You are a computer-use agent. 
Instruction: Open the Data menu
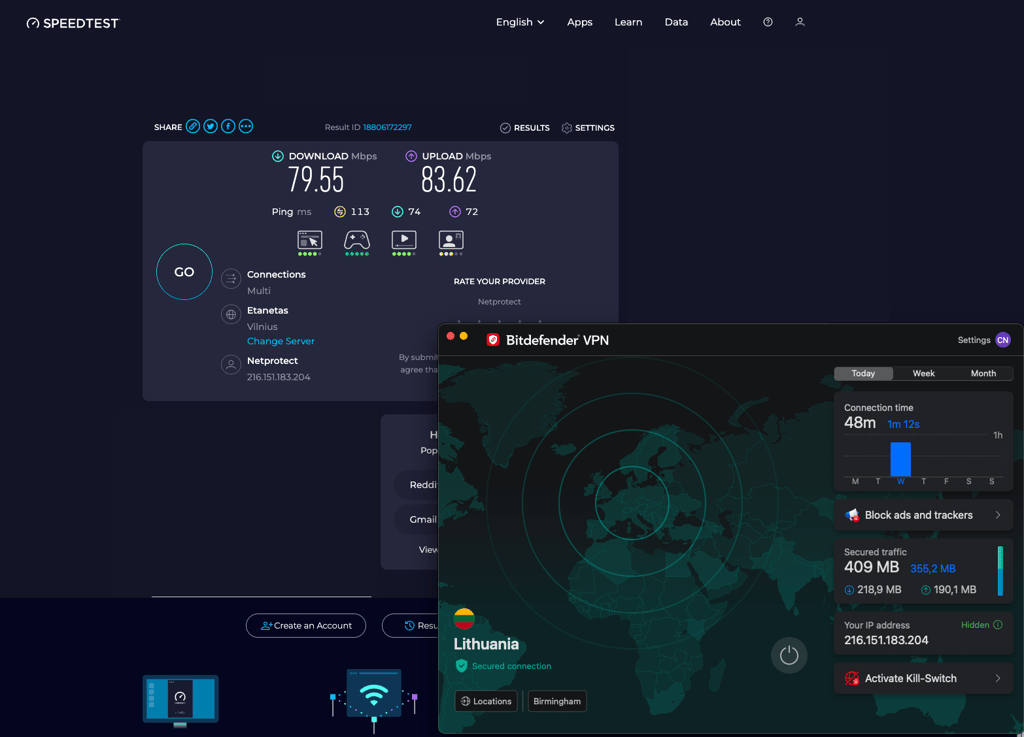click(x=676, y=22)
